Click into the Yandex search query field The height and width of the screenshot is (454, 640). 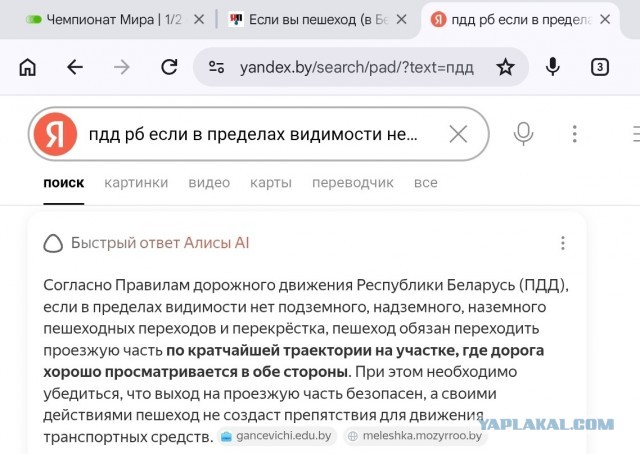[253, 134]
